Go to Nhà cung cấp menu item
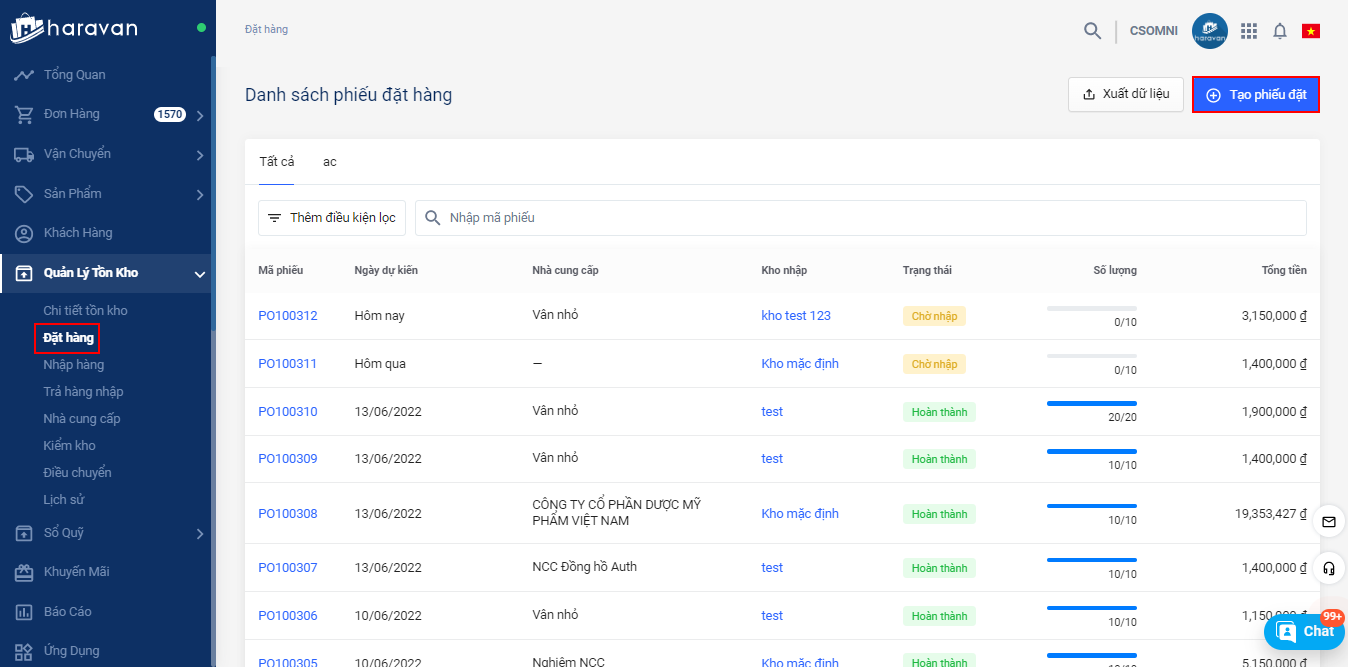The image size is (1348, 667). (x=81, y=419)
